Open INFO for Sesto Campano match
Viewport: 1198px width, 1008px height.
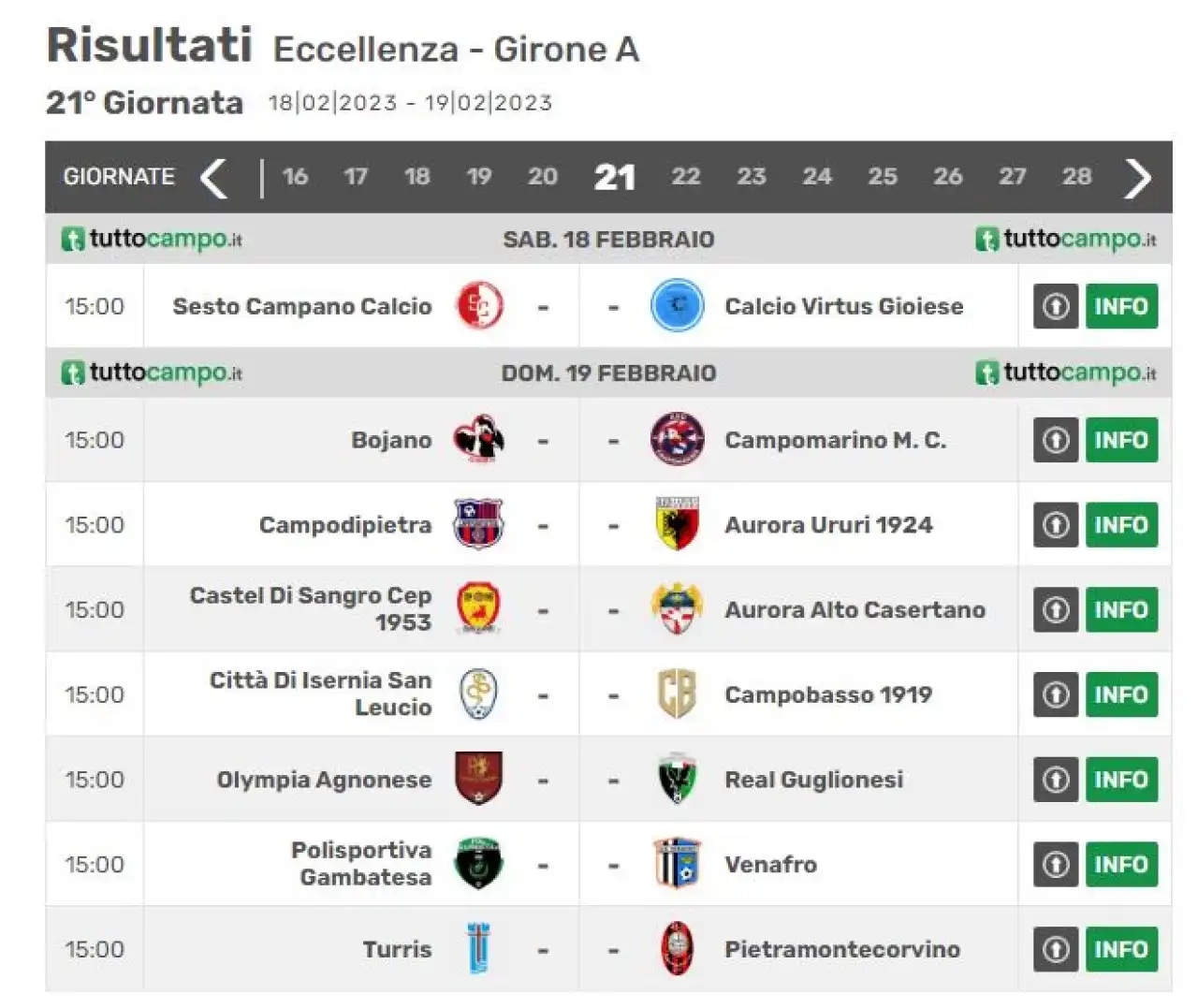tap(1121, 306)
